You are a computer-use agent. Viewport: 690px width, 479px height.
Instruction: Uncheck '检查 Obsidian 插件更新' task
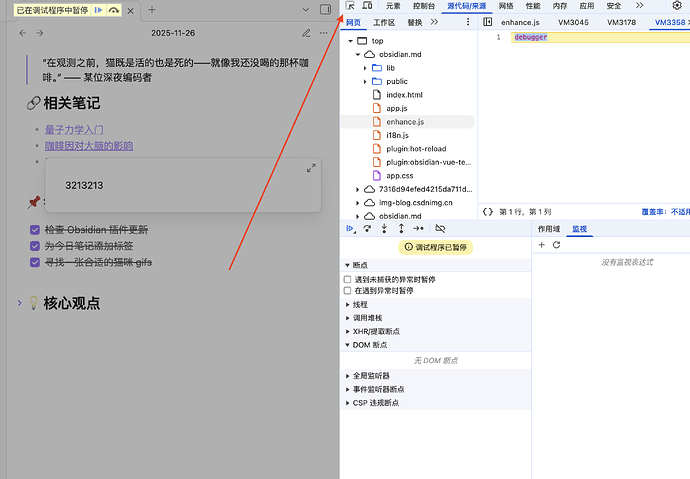35,230
